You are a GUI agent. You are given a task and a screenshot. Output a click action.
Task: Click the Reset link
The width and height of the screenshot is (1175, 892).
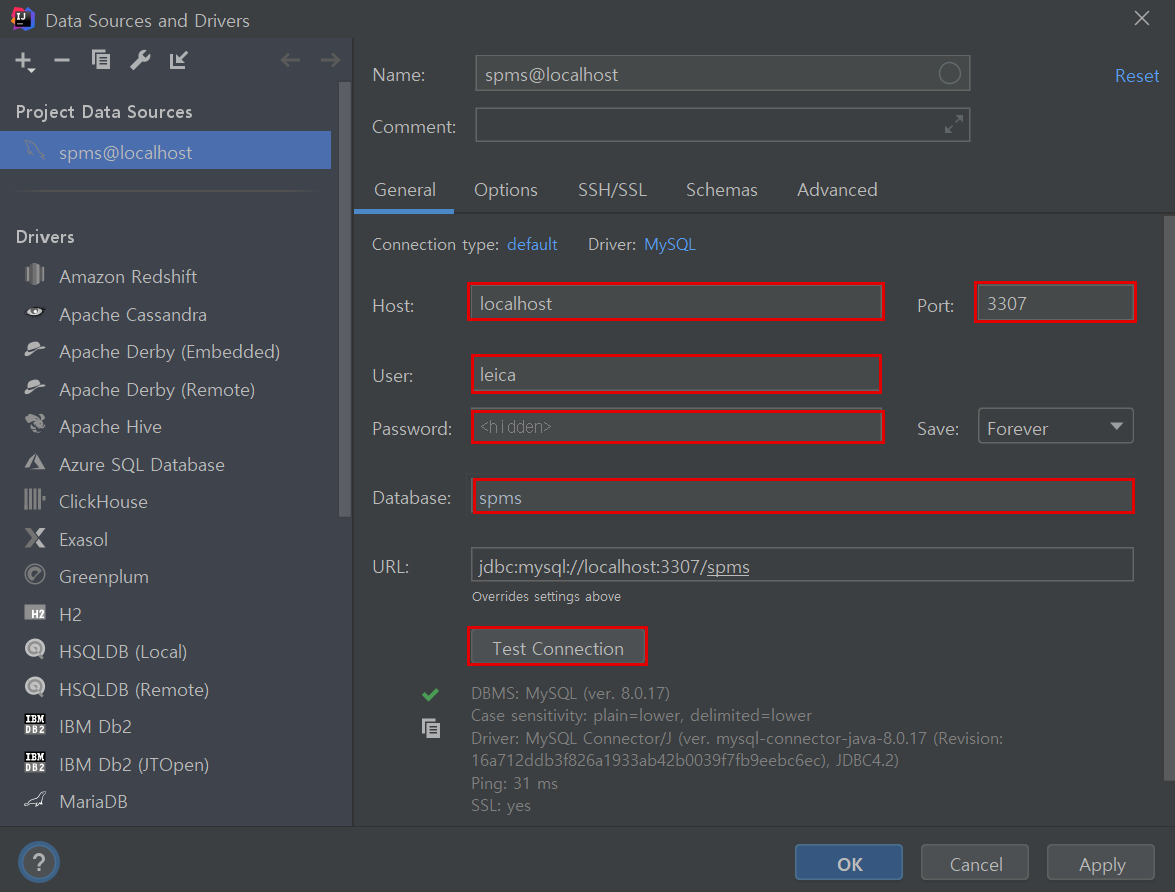click(1137, 76)
